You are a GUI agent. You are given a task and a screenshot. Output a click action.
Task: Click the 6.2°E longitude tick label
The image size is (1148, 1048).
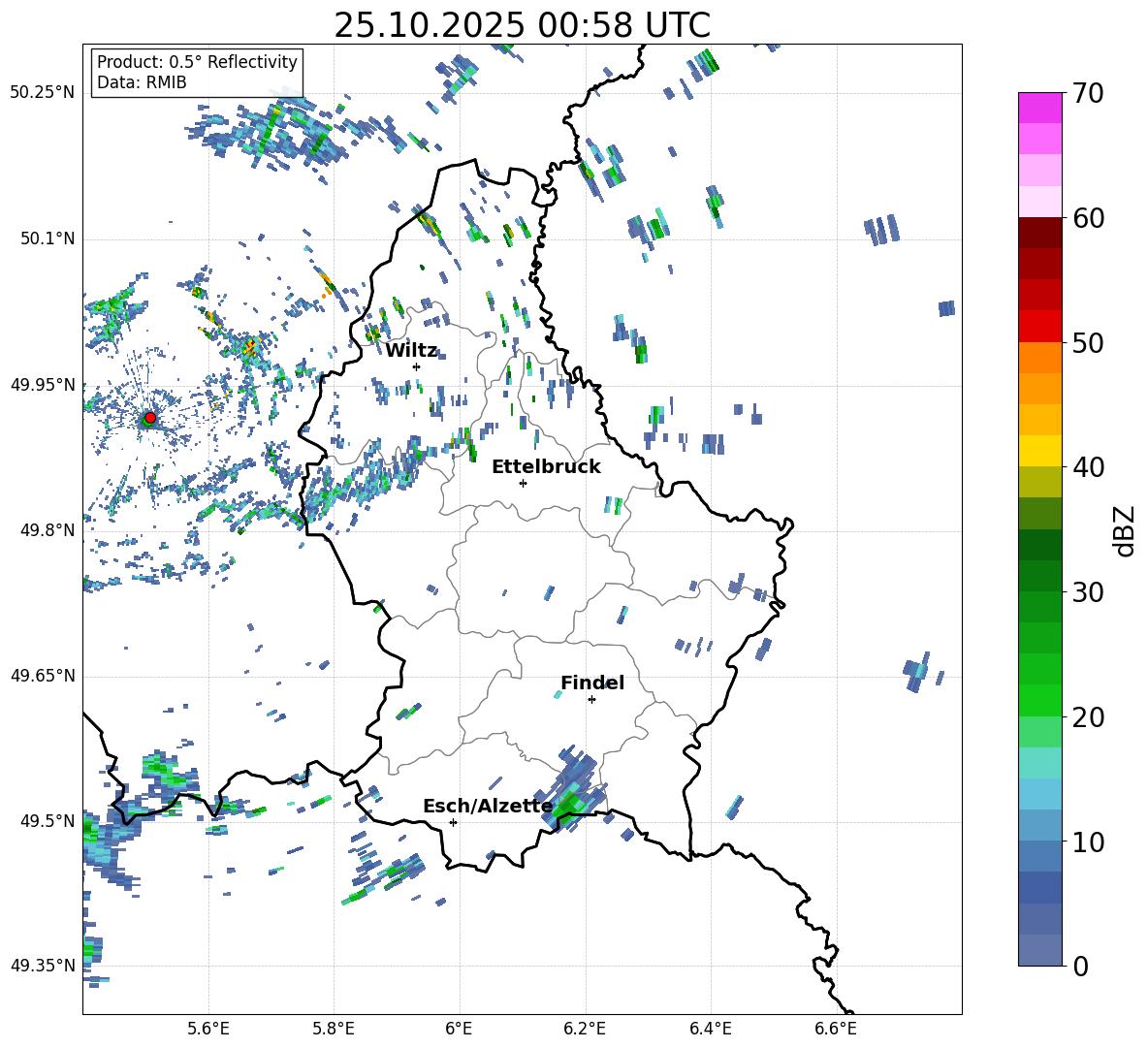pos(585,1028)
